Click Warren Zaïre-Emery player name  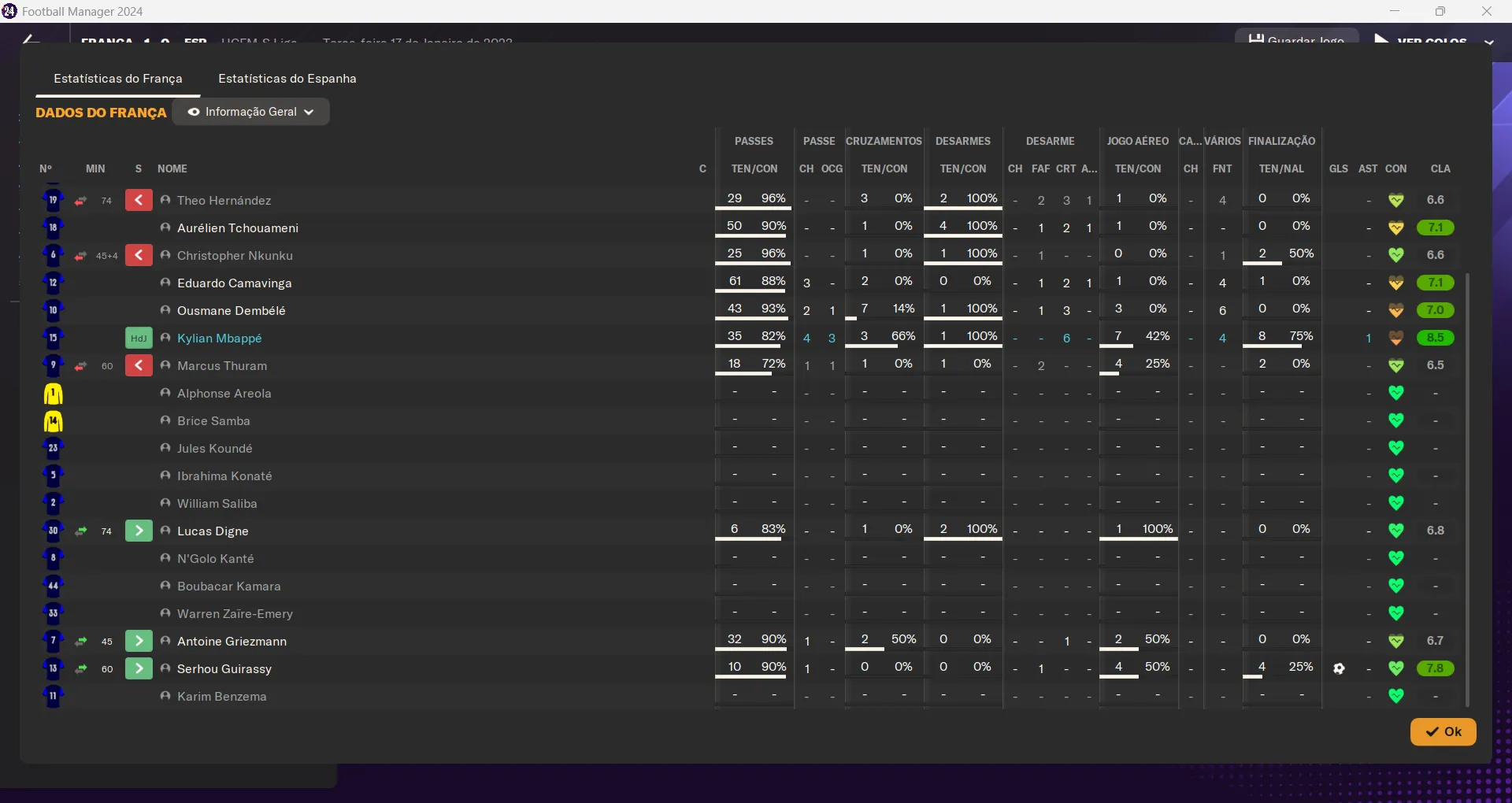click(x=235, y=614)
